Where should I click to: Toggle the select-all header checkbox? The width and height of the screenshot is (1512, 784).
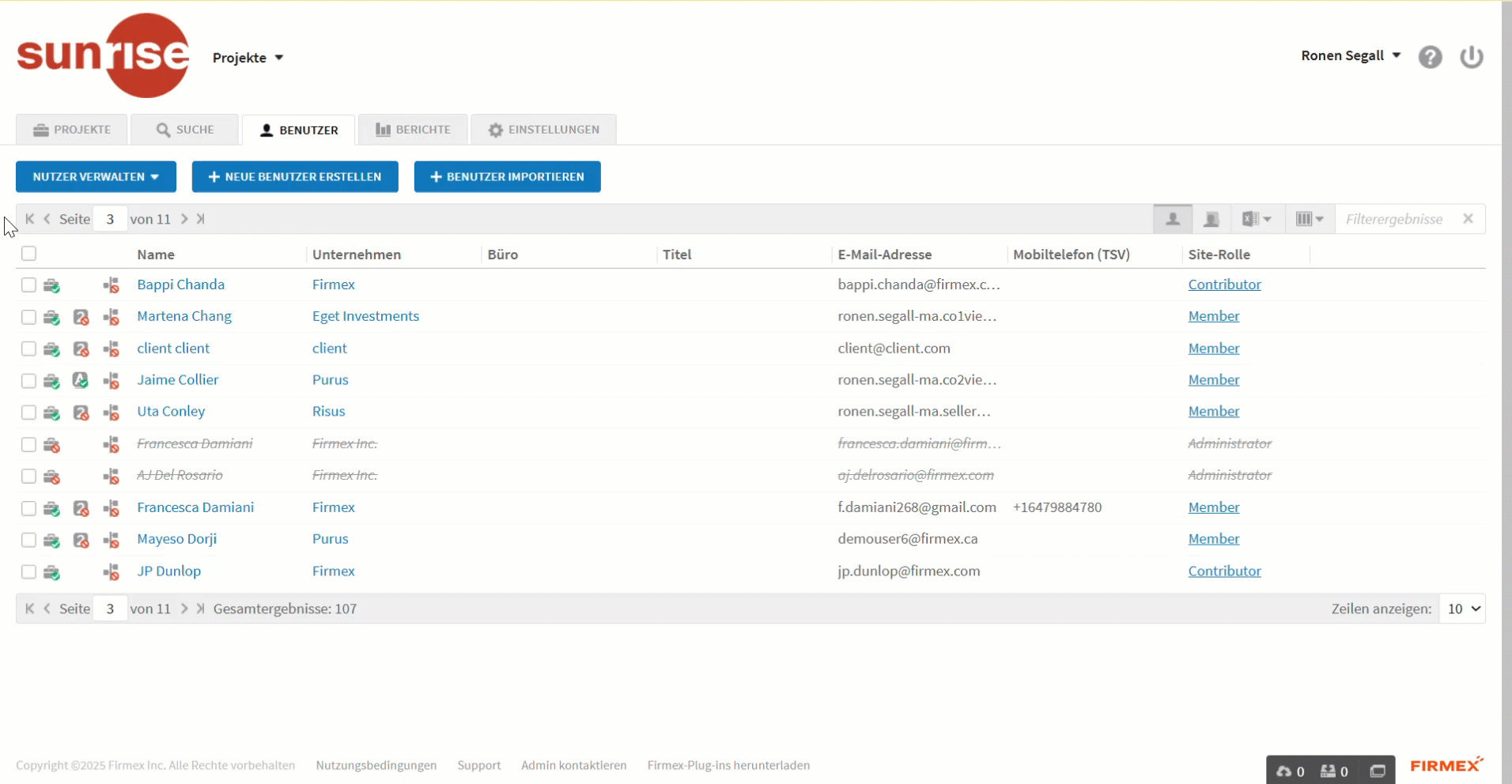(x=29, y=254)
